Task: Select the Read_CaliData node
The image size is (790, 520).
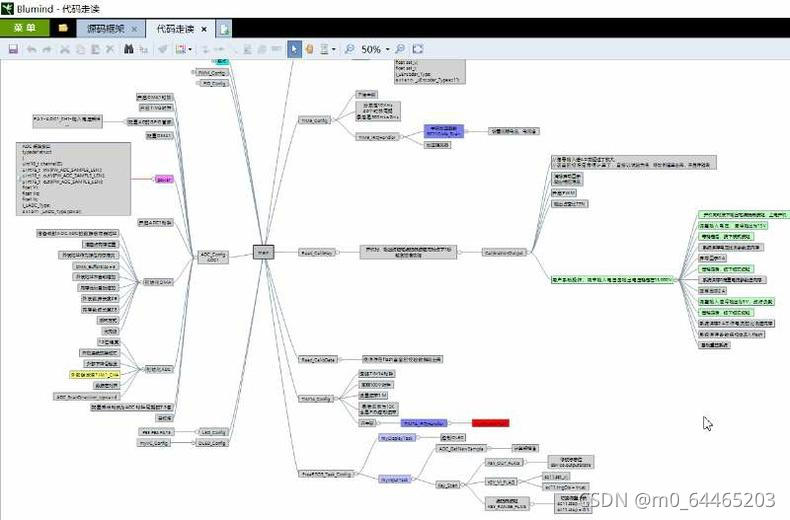Action: coord(317,359)
